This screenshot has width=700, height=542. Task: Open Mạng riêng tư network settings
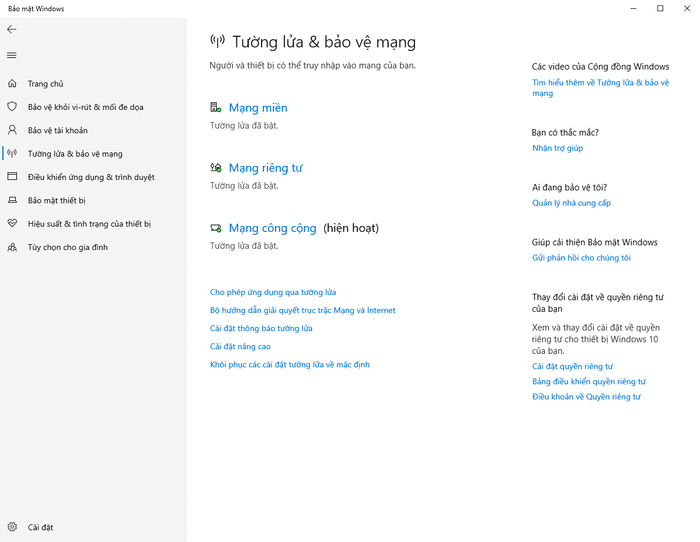[x=266, y=168]
